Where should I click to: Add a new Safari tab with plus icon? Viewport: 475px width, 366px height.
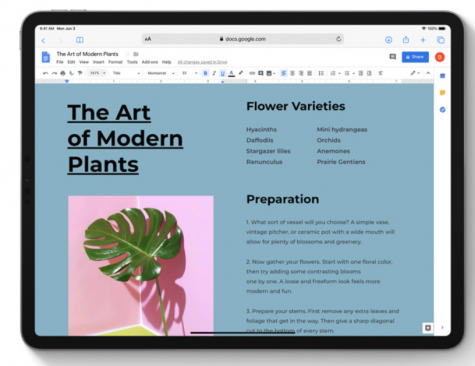[423, 40]
